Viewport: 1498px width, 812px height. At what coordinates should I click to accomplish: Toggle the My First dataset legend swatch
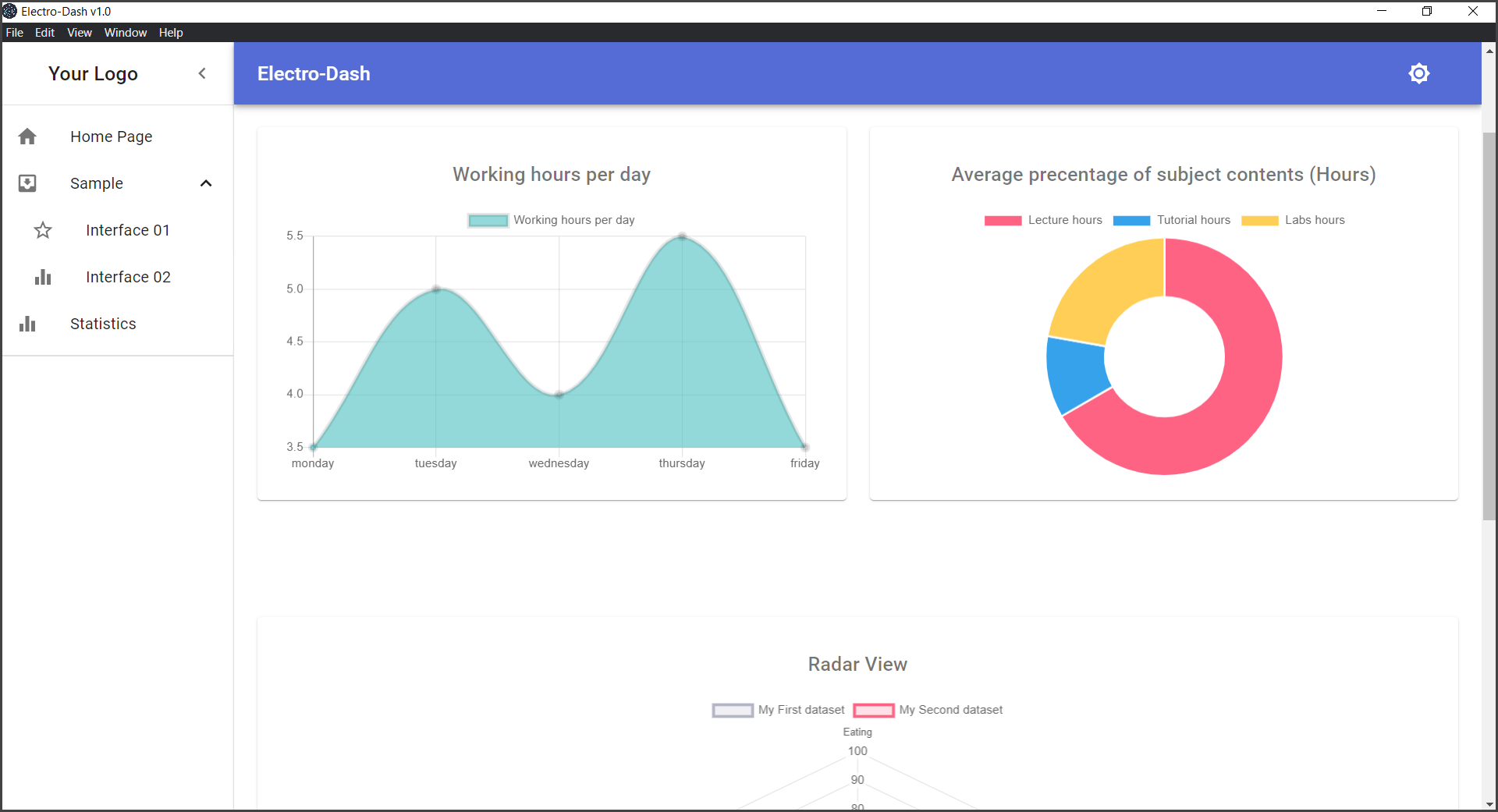(733, 710)
